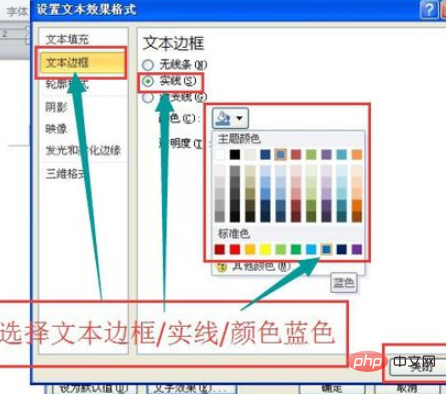
Task: Open the 三维格式 (3-D format) category
Action: (65, 174)
